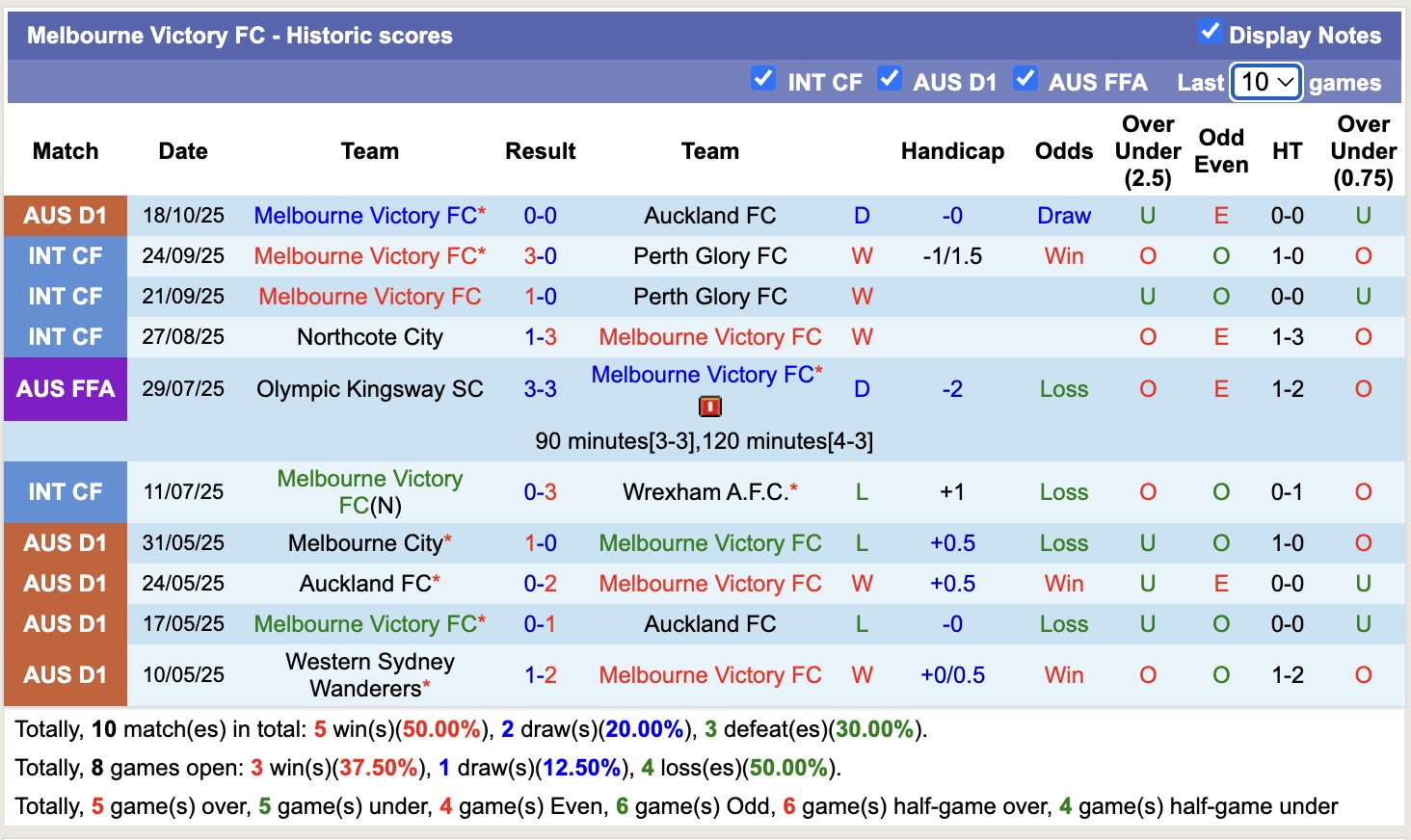Uncheck the INT CF filter checkbox
The height and width of the screenshot is (840, 1411).
[x=763, y=79]
